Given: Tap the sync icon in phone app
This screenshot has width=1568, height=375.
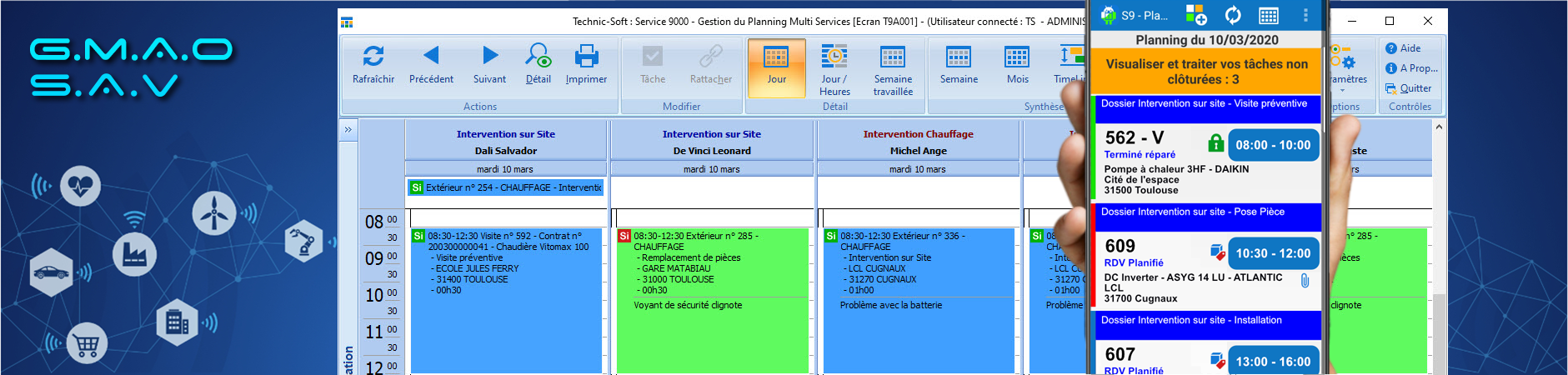Looking at the screenshot, I should (x=1232, y=15).
